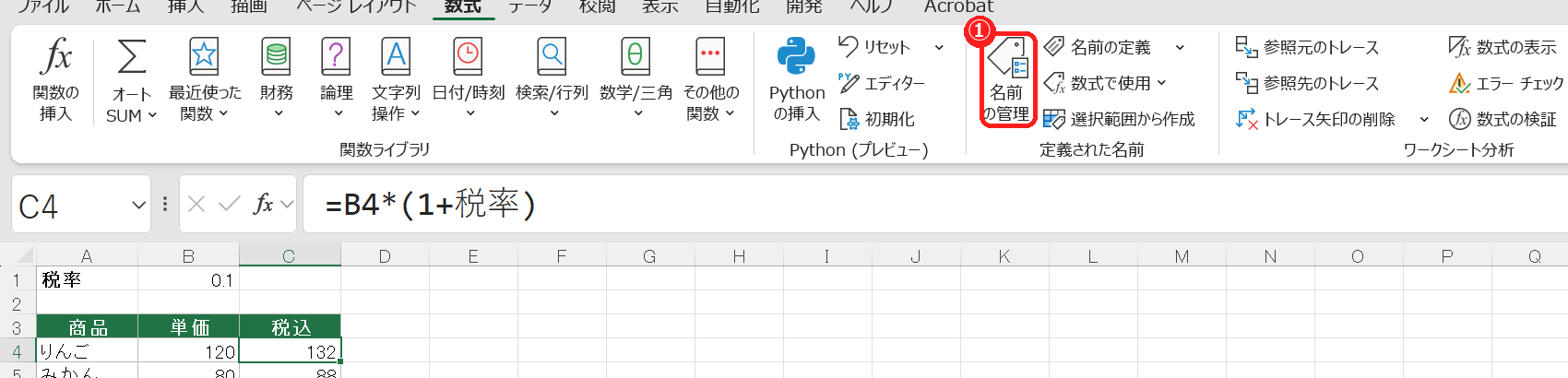Select header cell 税込
This screenshot has width=1568, height=378.
pos(290,327)
